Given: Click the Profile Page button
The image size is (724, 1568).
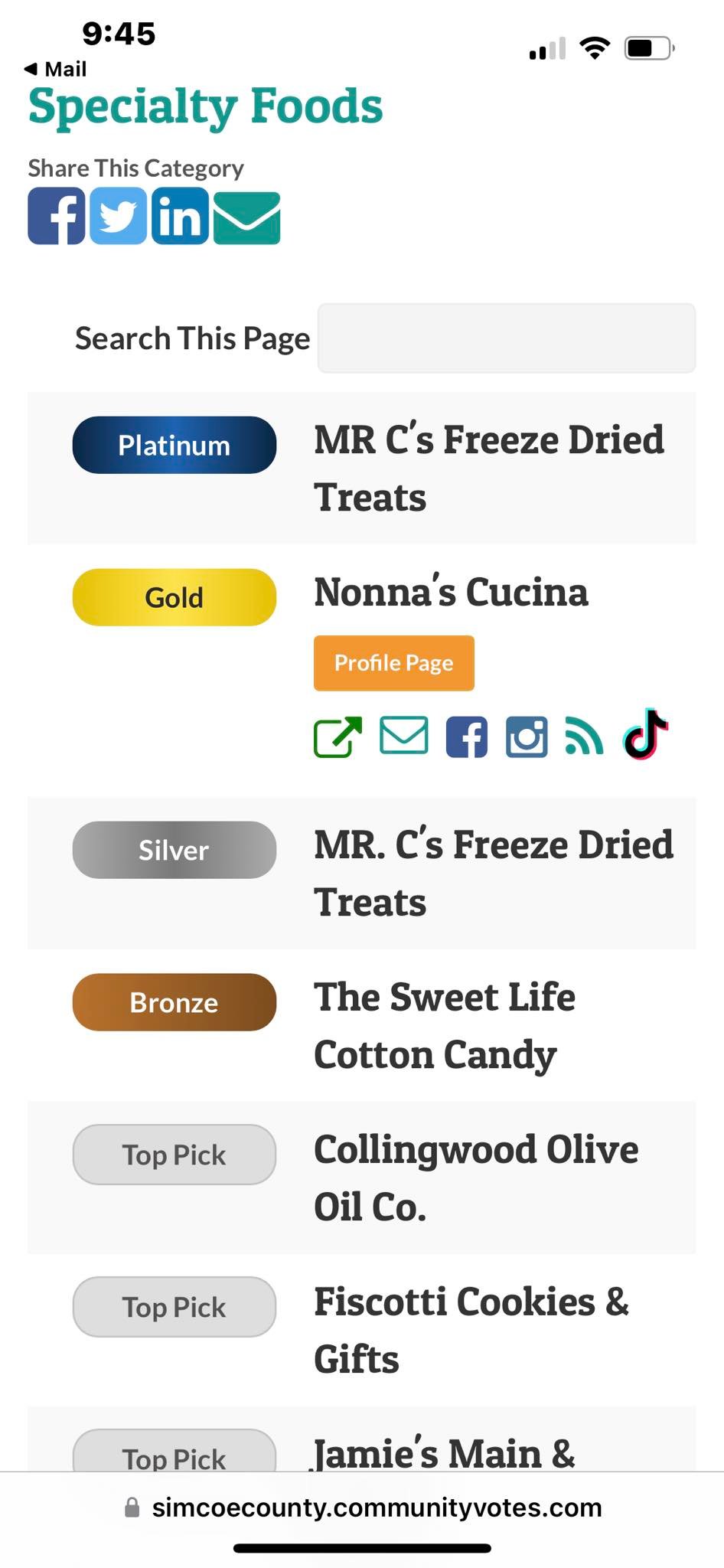Looking at the screenshot, I should pos(394,663).
